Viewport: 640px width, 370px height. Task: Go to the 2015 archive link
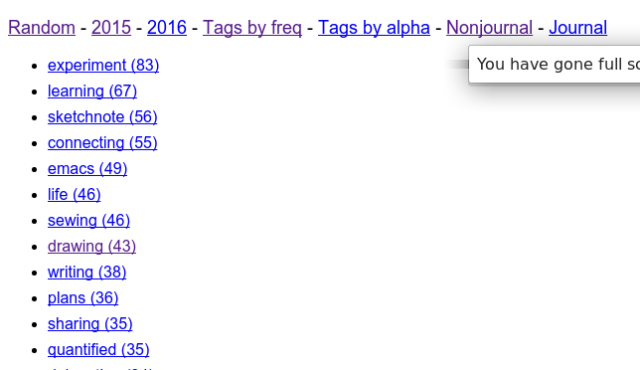(111, 28)
